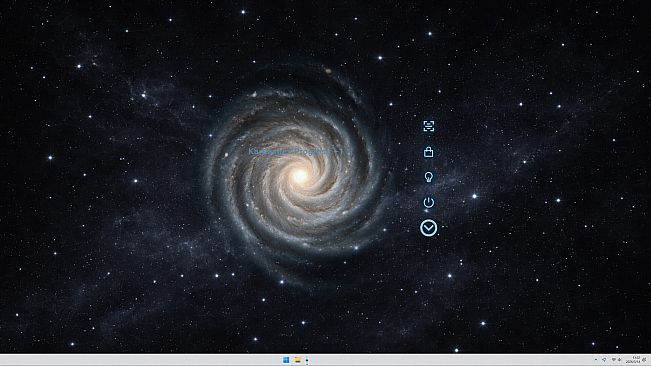651x366 pixels.
Task: Open the clock and date flyout
Action: click(633, 360)
